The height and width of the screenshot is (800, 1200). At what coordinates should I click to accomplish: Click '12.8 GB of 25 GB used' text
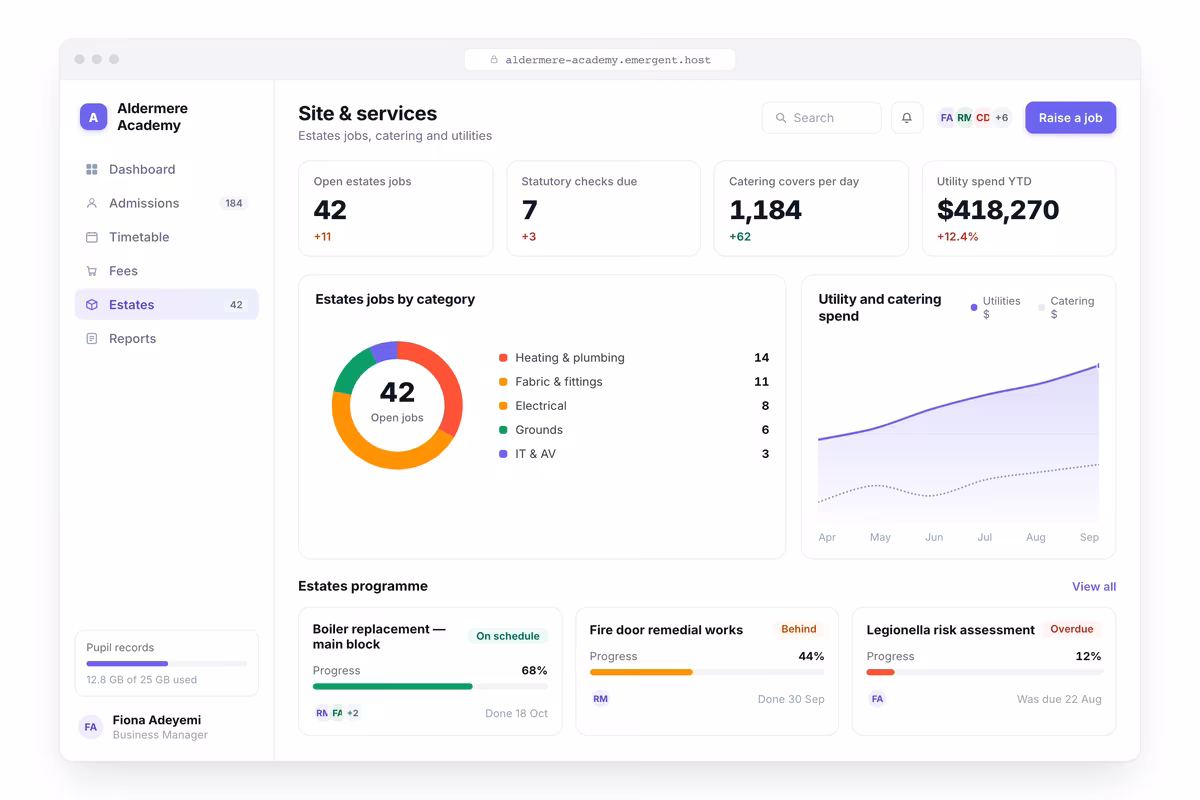coord(142,680)
